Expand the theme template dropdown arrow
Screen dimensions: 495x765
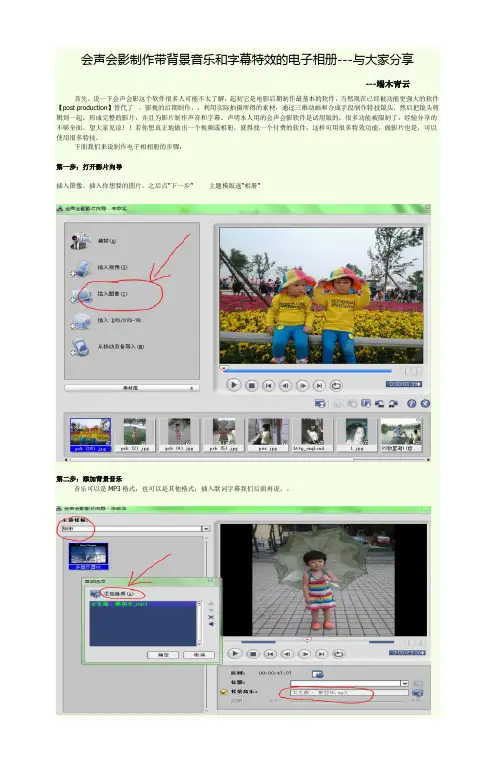point(206,528)
